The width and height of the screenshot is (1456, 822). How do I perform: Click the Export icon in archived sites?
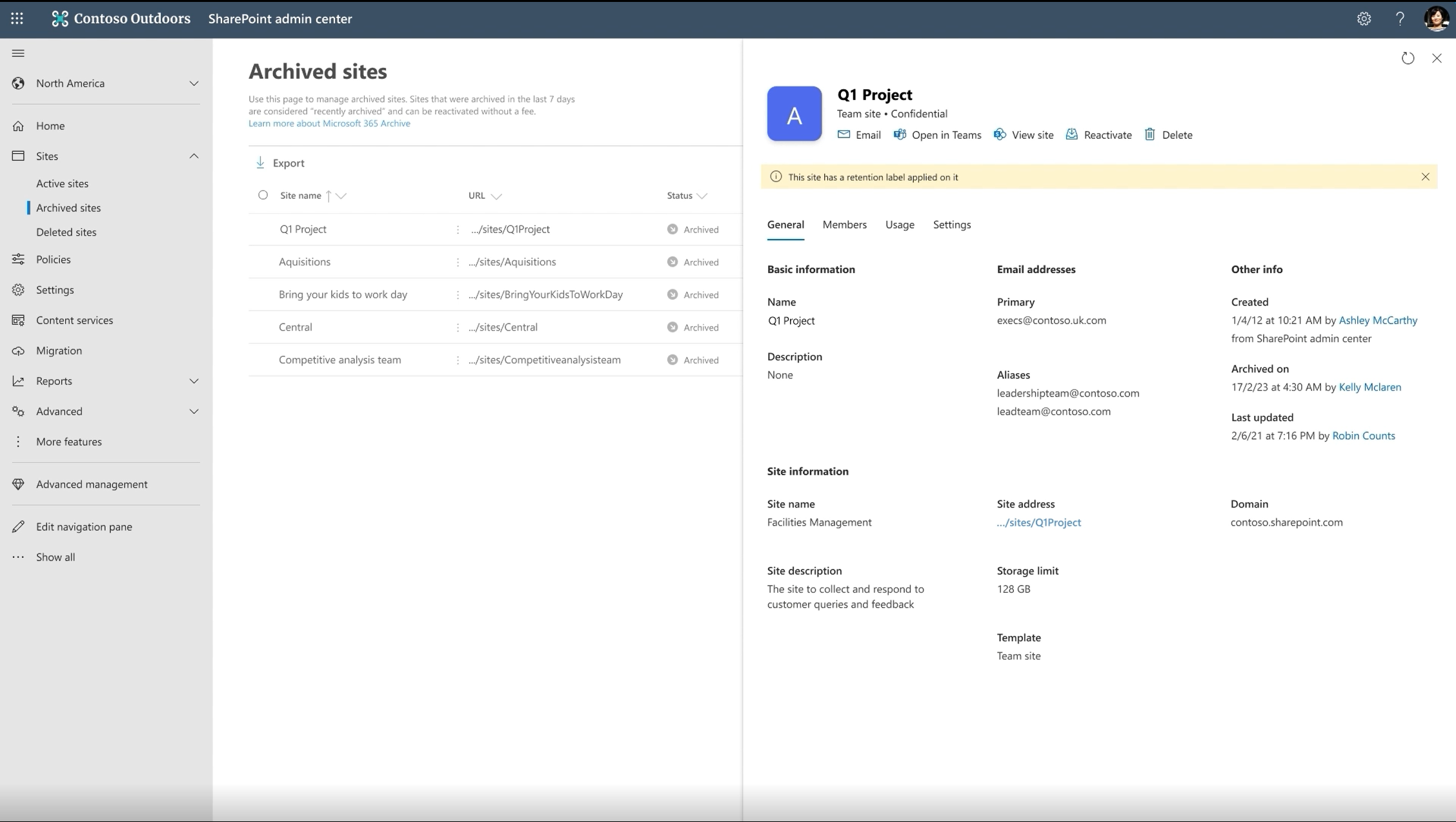pyautogui.click(x=260, y=162)
